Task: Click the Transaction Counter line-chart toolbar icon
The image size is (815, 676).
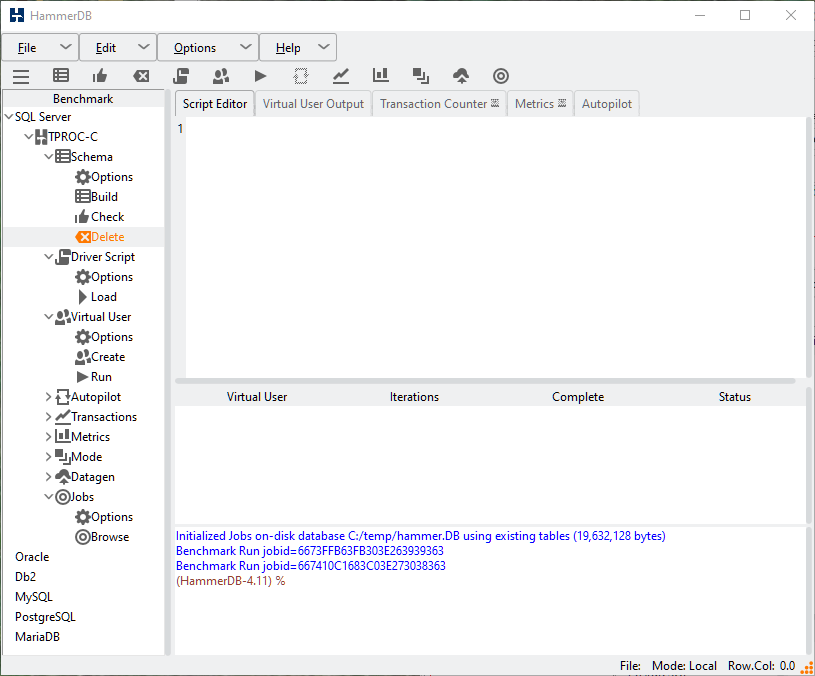Action: tap(341, 76)
